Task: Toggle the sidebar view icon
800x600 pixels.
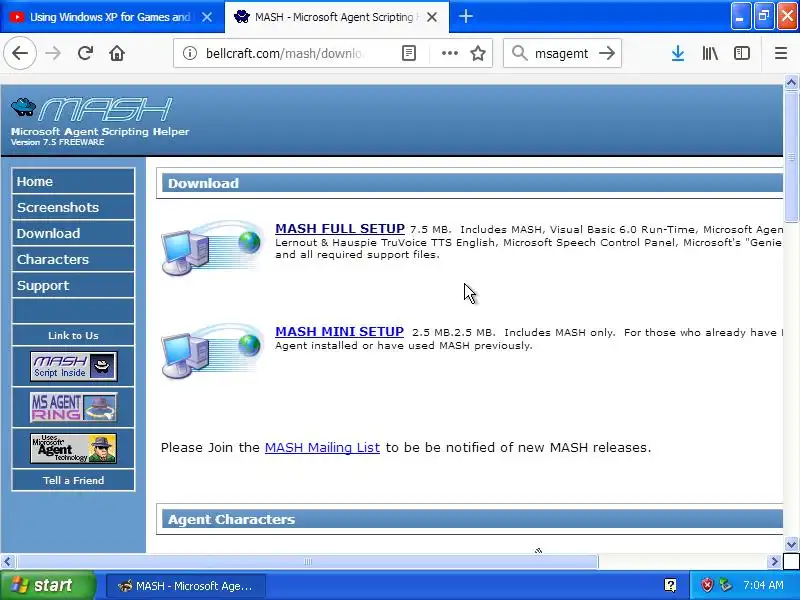Action: [x=741, y=53]
